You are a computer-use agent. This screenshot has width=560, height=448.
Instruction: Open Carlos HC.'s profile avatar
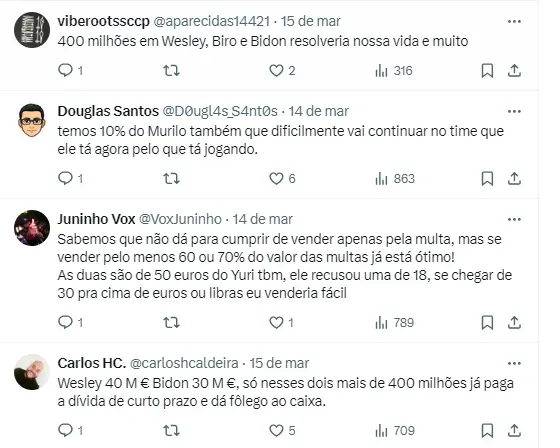coord(32,372)
